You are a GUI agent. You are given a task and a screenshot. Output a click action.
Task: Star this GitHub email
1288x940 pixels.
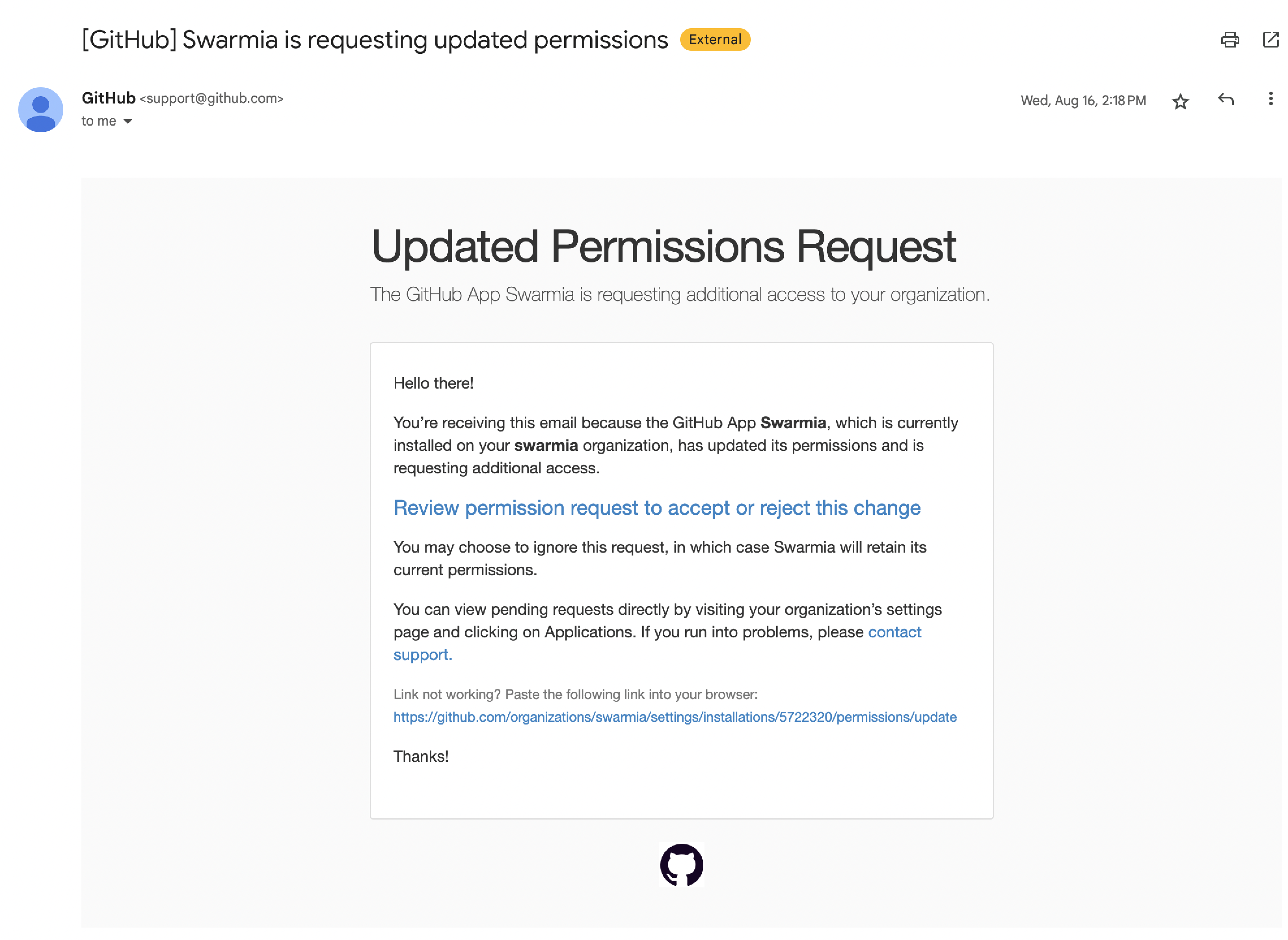coord(1180,101)
